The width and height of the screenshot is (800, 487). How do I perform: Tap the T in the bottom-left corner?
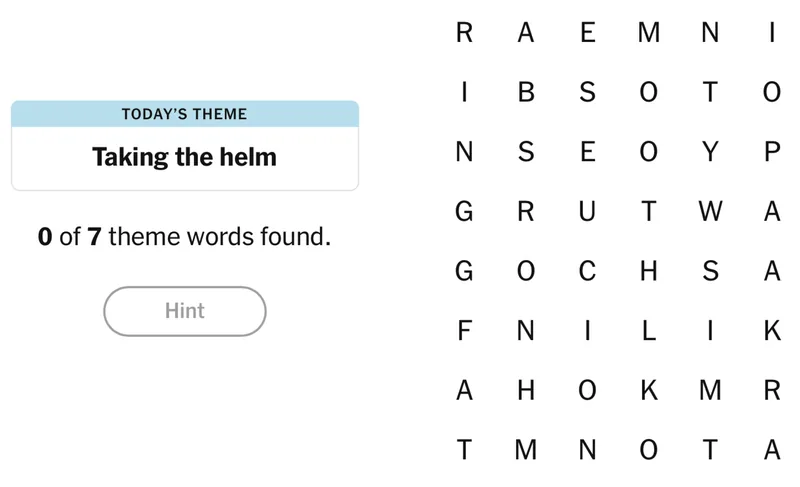click(464, 450)
